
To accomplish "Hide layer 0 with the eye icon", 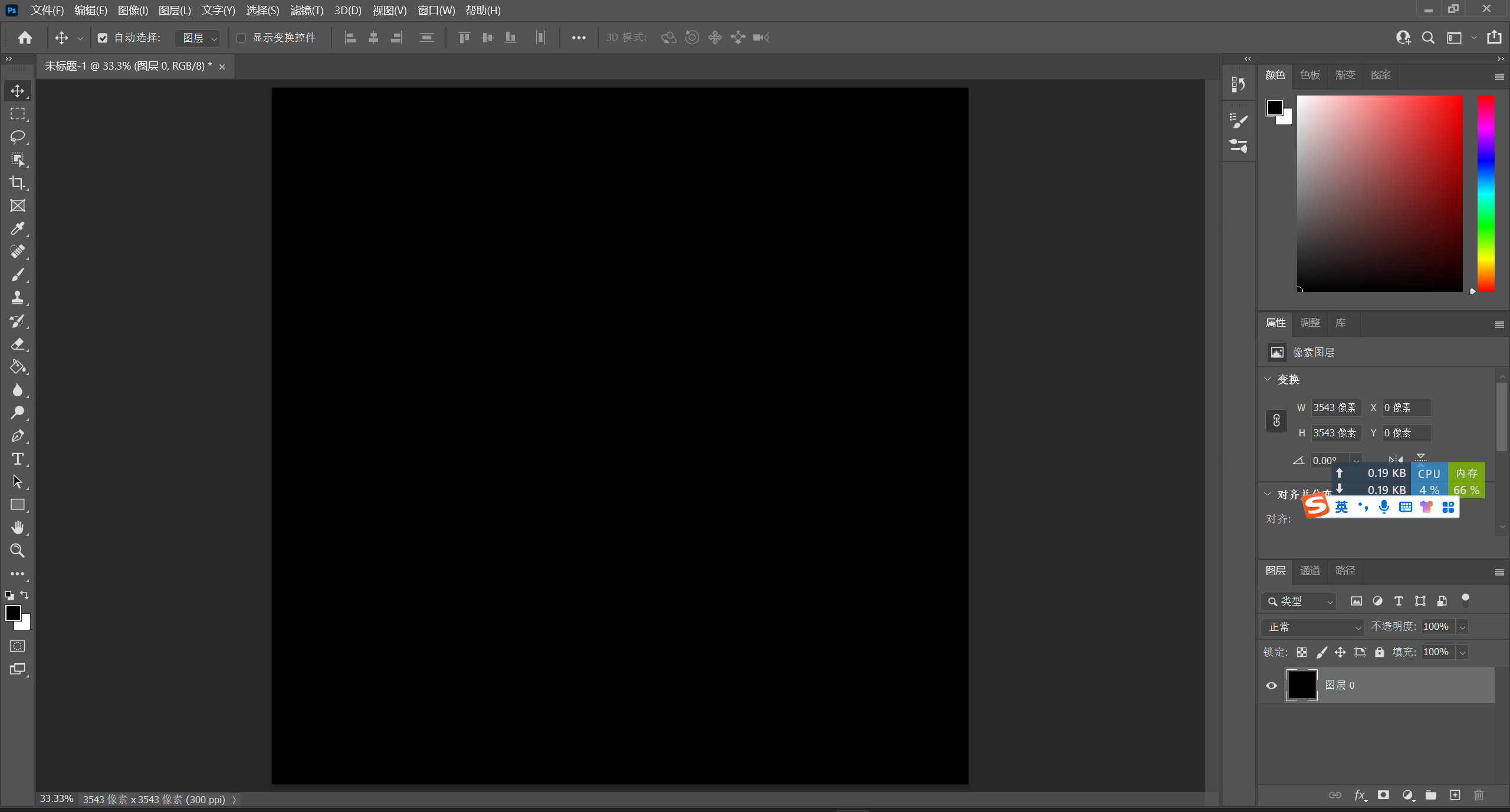I will tap(1272, 685).
